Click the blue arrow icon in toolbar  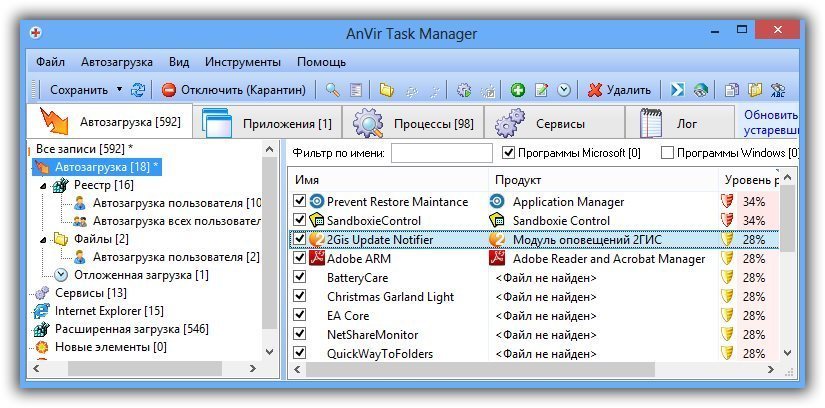click(x=677, y=90)
